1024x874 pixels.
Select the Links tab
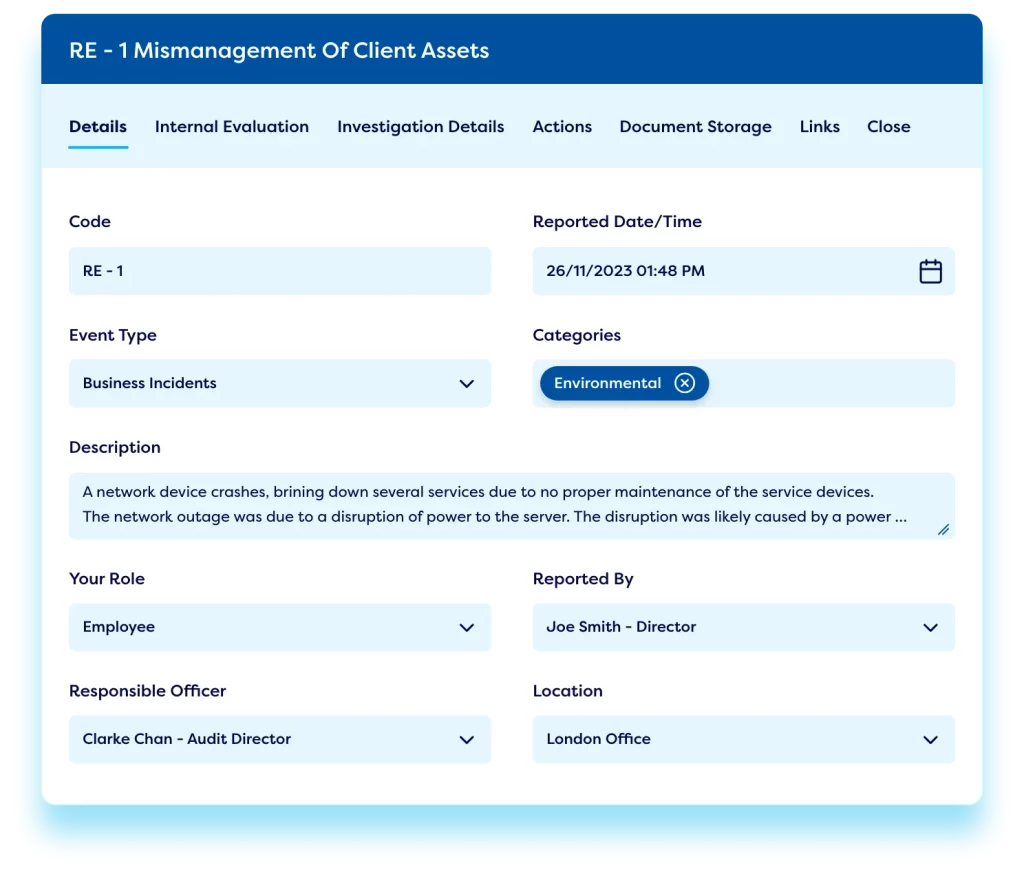[819, 126]
